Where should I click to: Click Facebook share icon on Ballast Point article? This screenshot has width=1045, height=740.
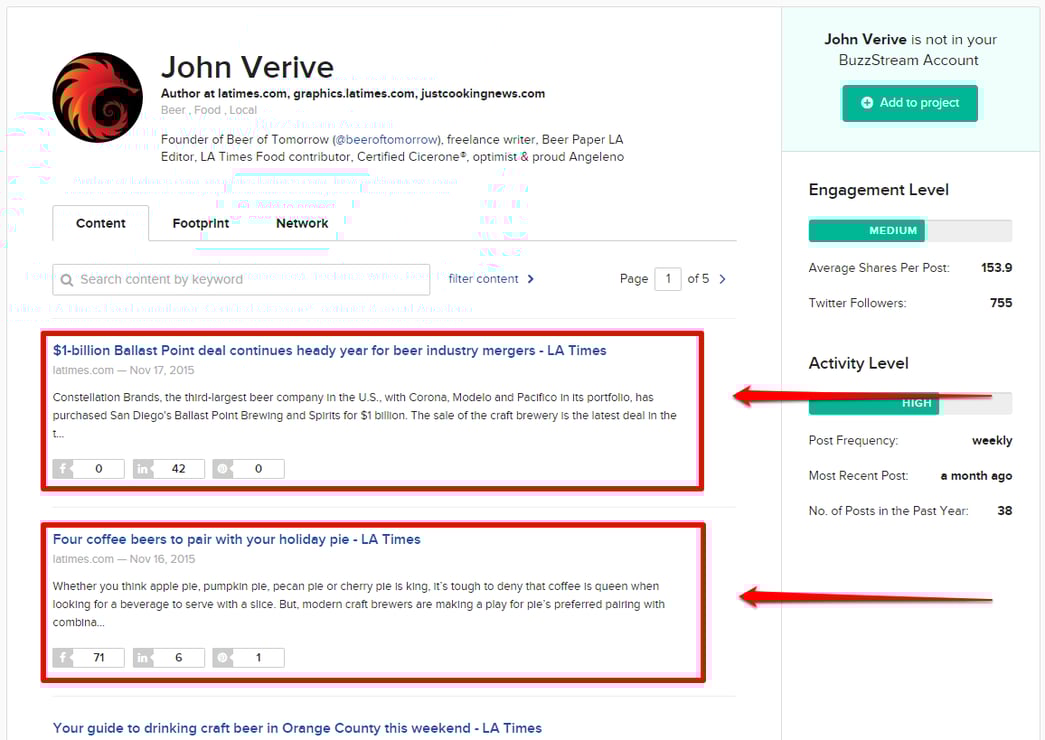coord(63,469)
